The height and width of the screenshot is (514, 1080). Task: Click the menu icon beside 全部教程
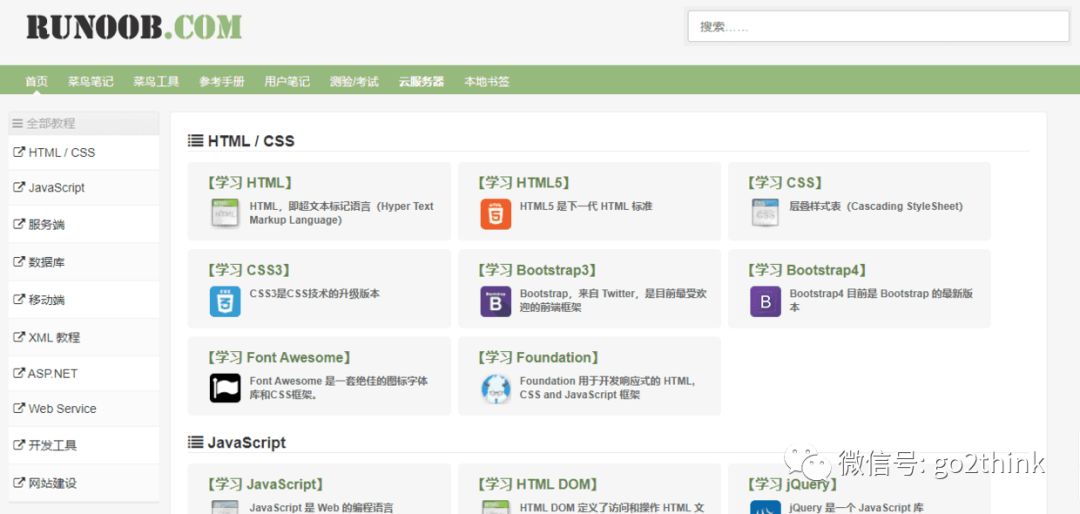point(18,123)
